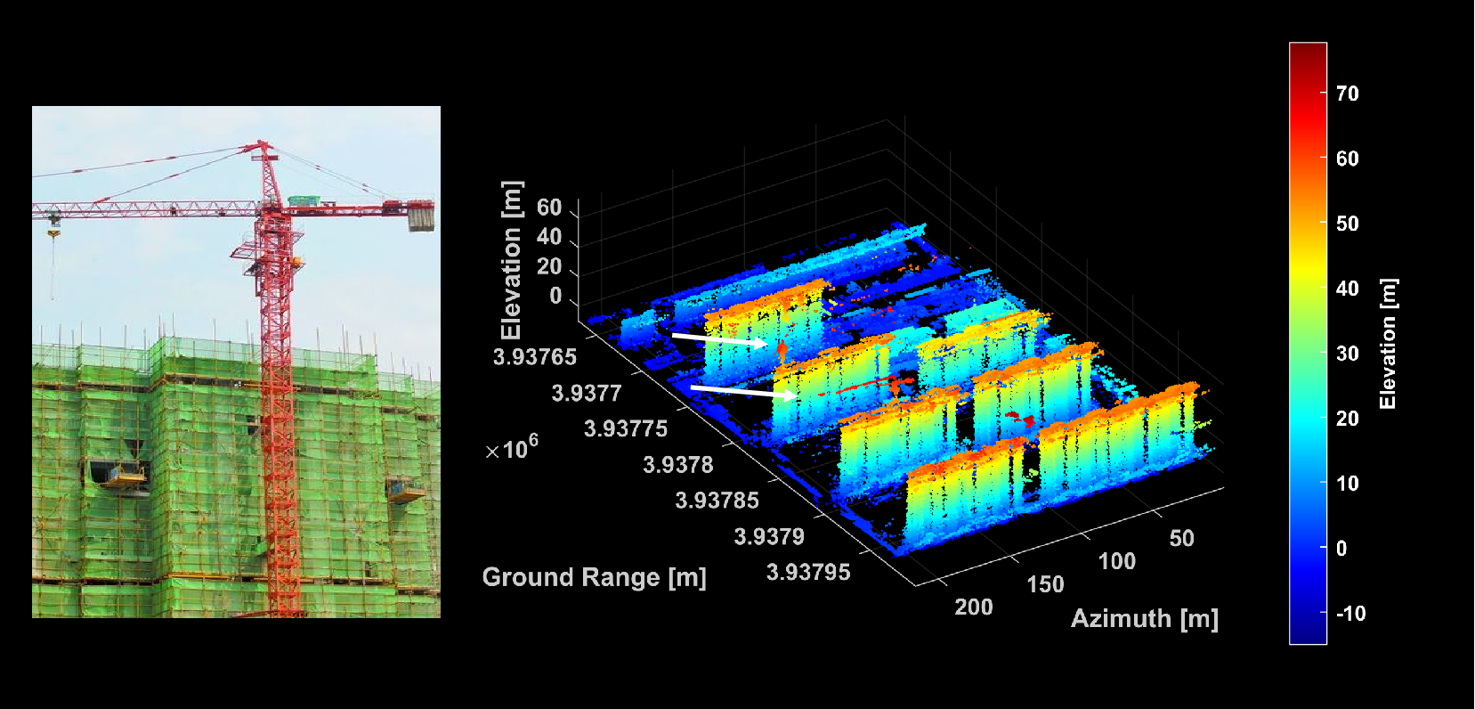Select the 100 azimuth tick label
Image resolution: width=1475 pixels, height=709 pixels.
1116,561
